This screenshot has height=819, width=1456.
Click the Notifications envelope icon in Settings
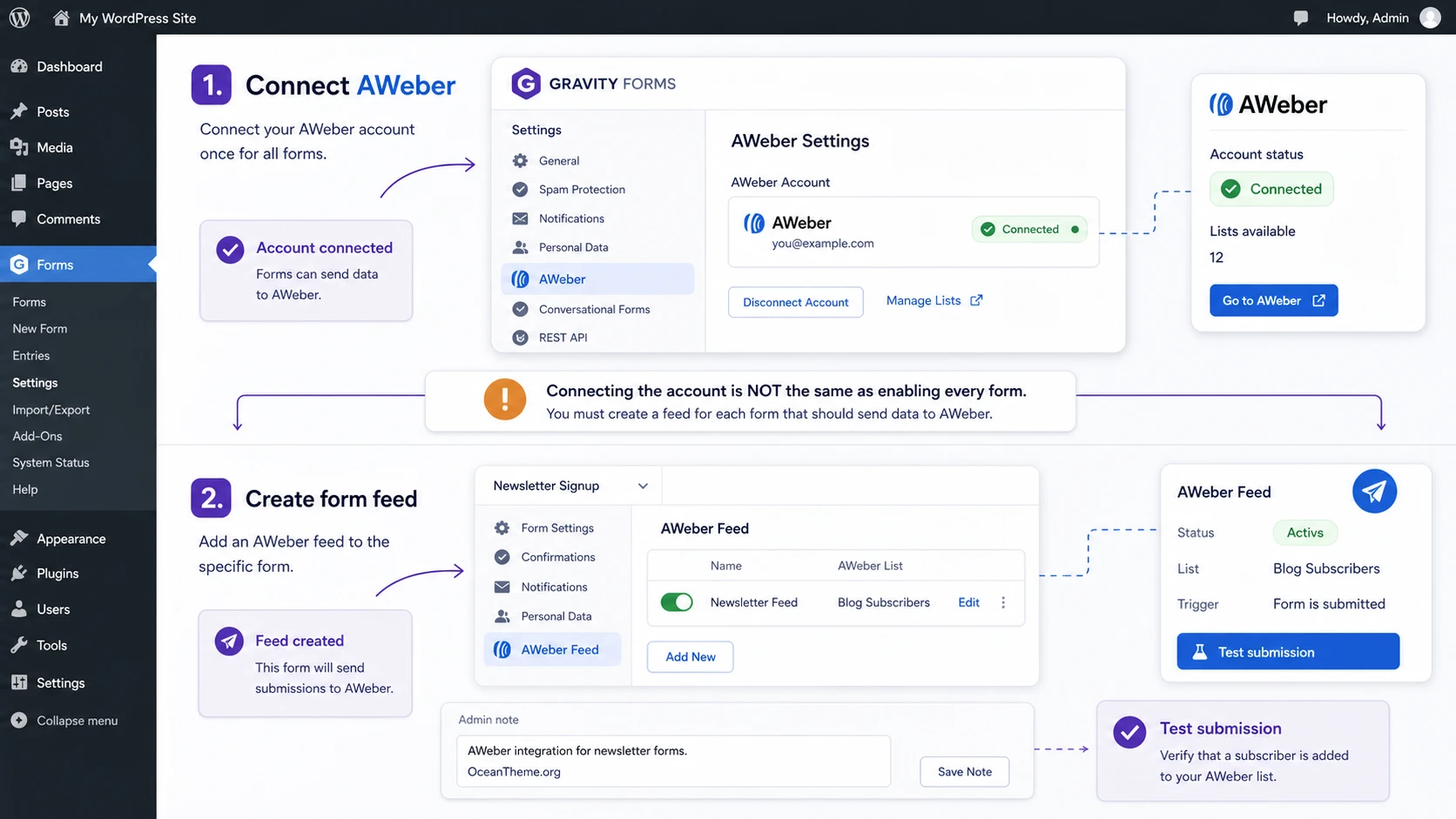coord(520,218)
